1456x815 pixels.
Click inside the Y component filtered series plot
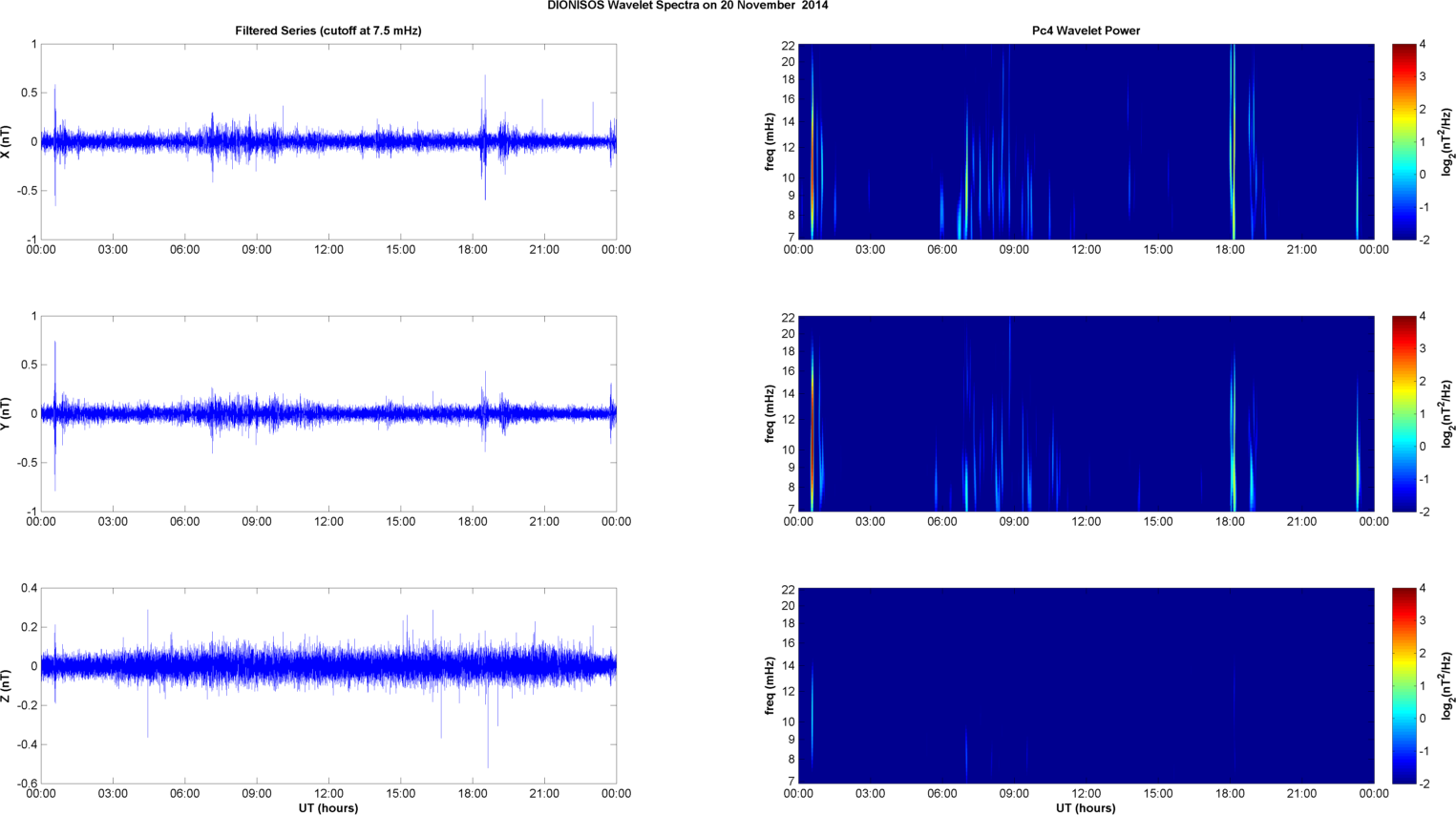tap(328, 413)
